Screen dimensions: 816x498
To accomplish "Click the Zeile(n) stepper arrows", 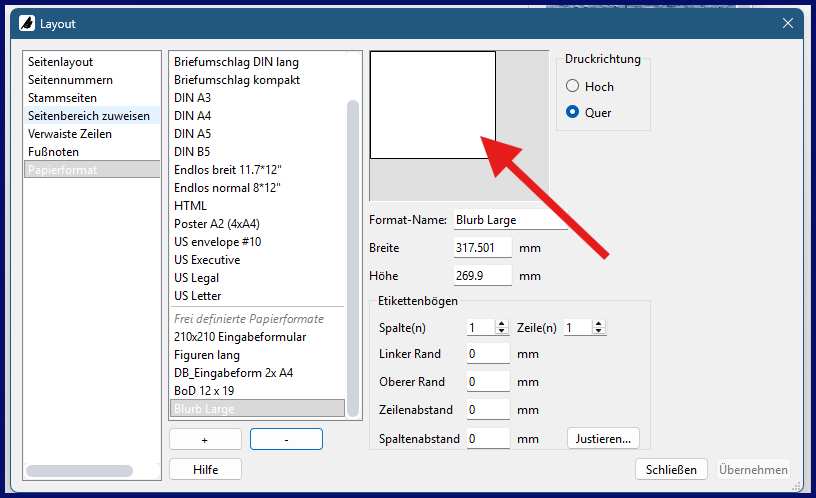I will [x=598, y=327].
